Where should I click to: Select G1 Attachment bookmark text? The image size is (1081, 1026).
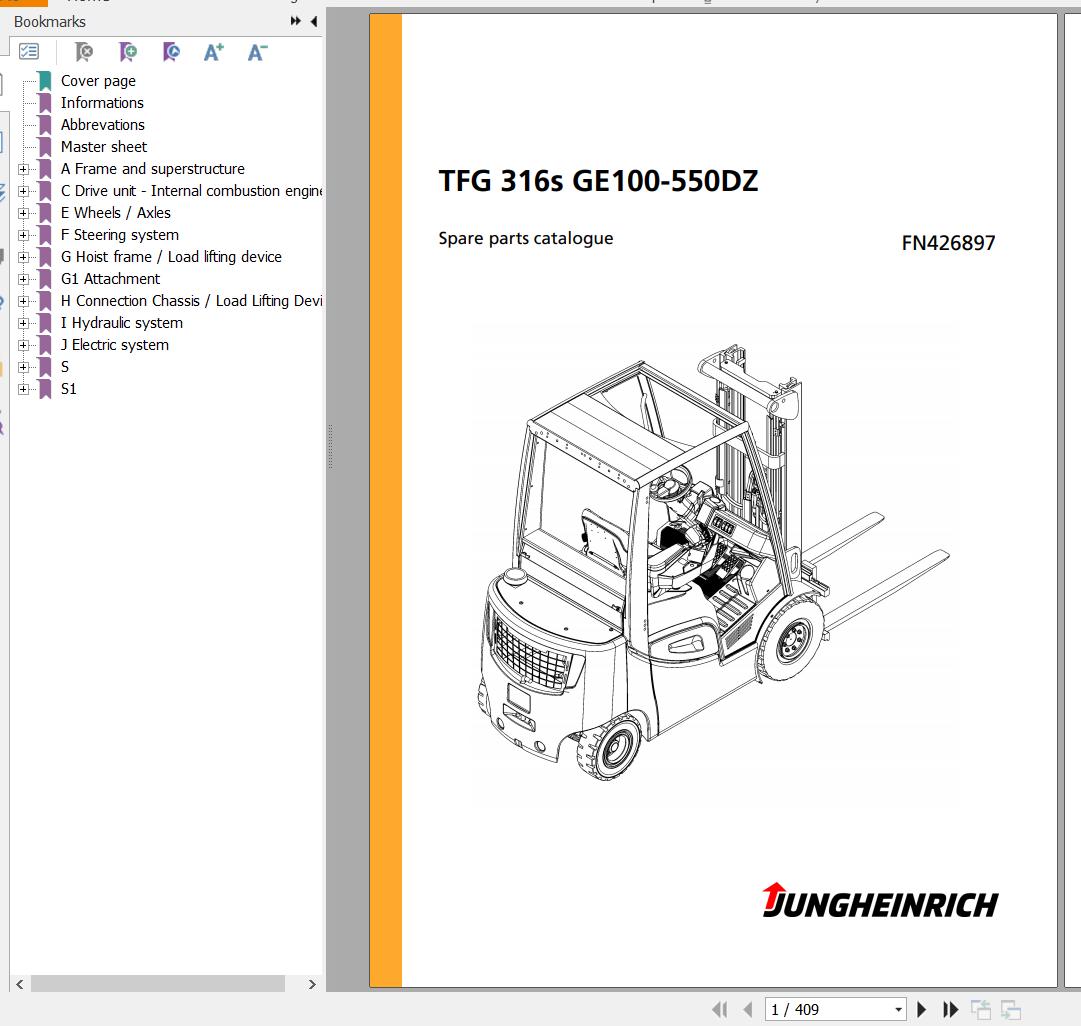(x=110, y=279)
